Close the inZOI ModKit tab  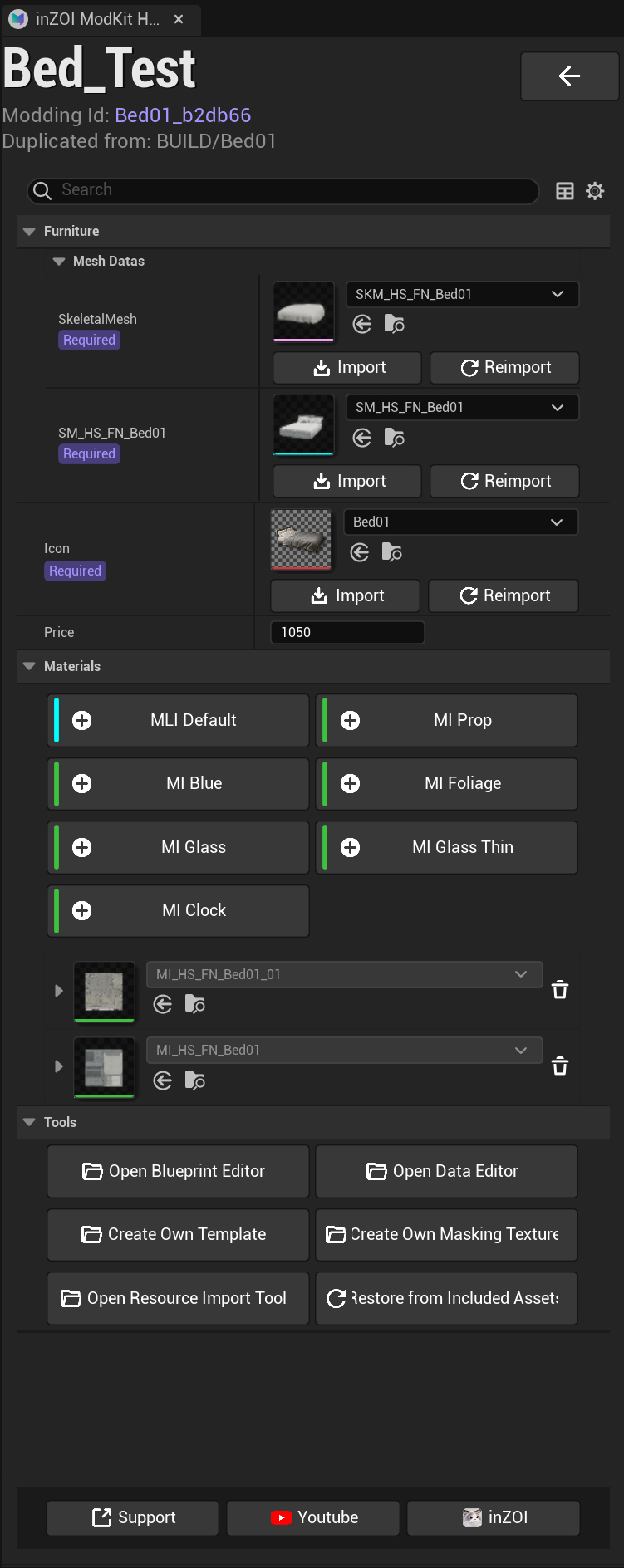(x=179, y=19)
